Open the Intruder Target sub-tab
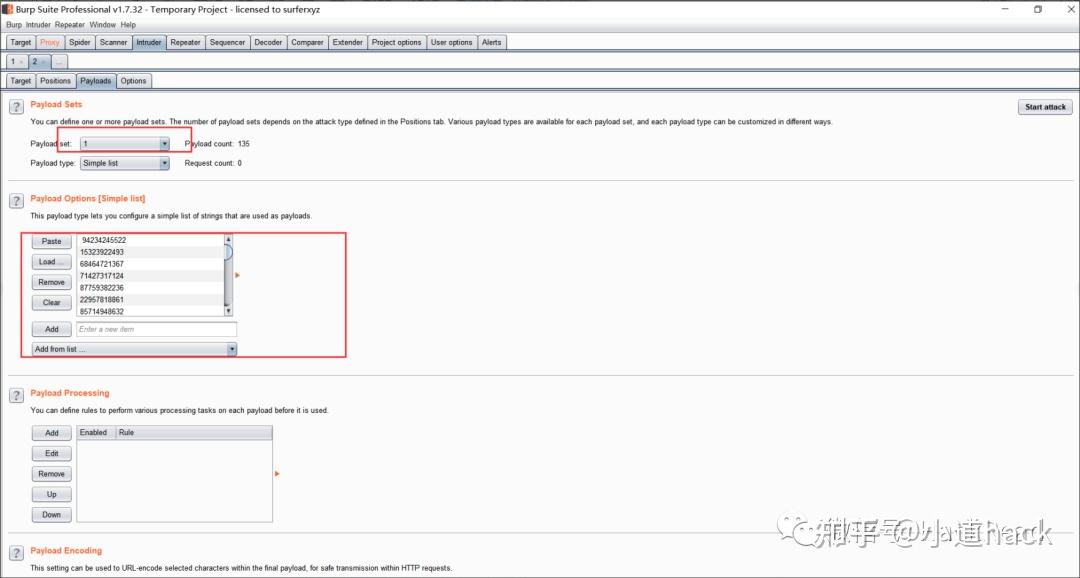The image size is (1080, 578). [21, 81]
